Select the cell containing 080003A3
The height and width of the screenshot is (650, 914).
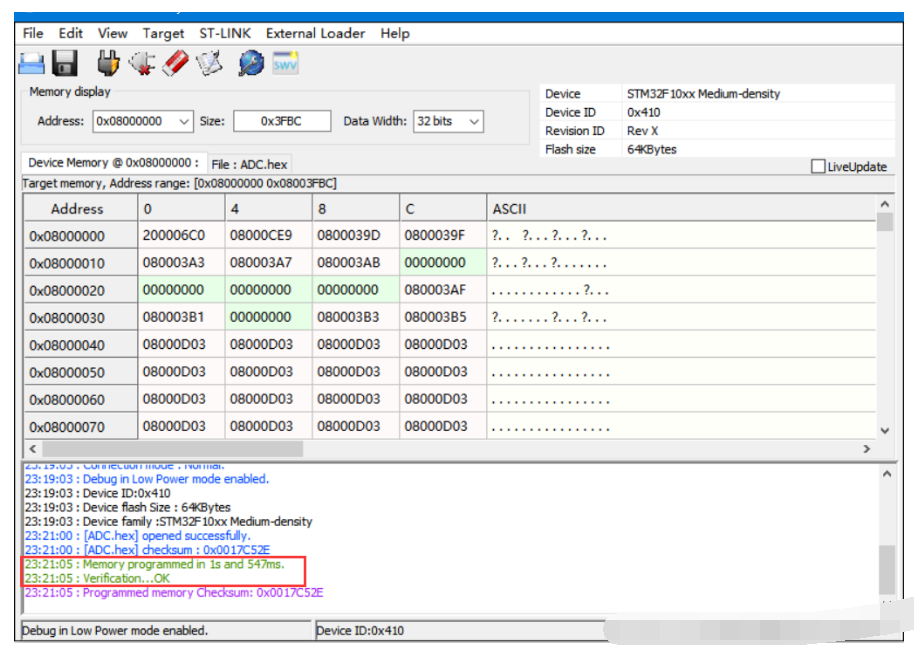tap(181, 263)
